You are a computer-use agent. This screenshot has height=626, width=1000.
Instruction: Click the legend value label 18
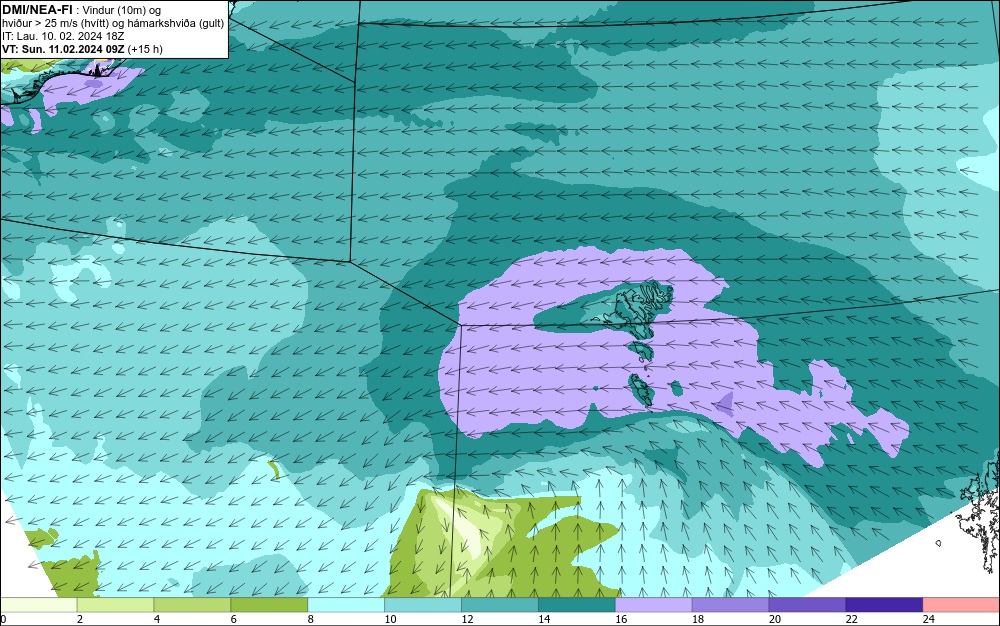pos(698,619)
